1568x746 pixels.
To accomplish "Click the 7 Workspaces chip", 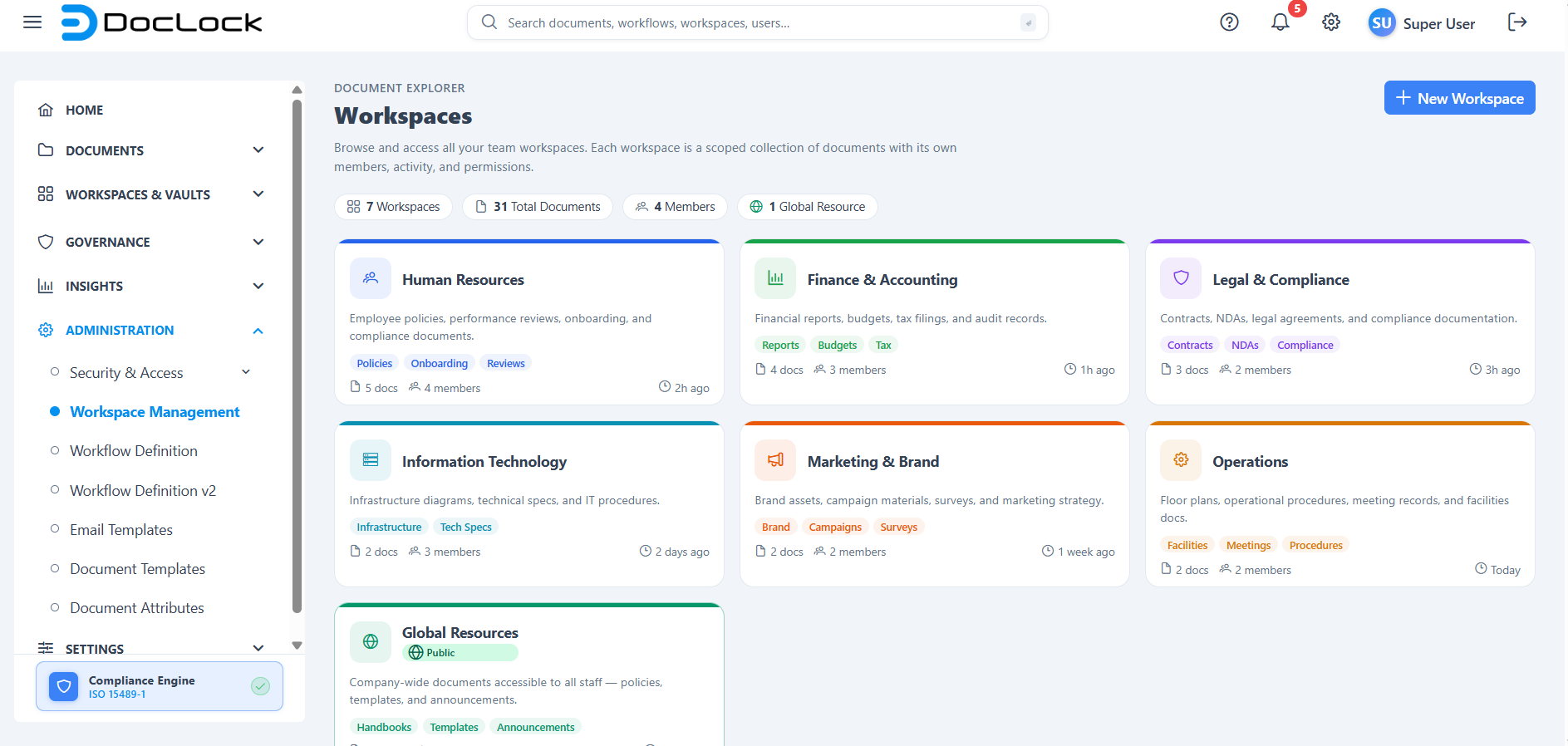I will (x=393, y=207).
